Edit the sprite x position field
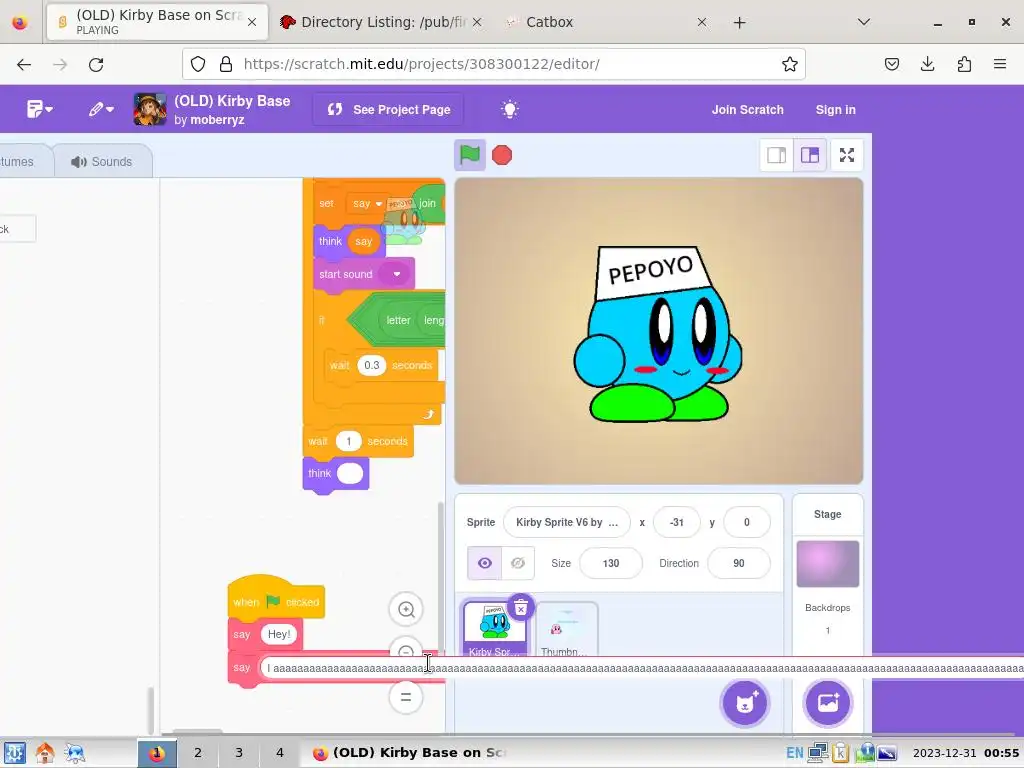Image resolution: width=1024 pixels, height=768 pixels. pyautogui.click(x=676, y=522)
